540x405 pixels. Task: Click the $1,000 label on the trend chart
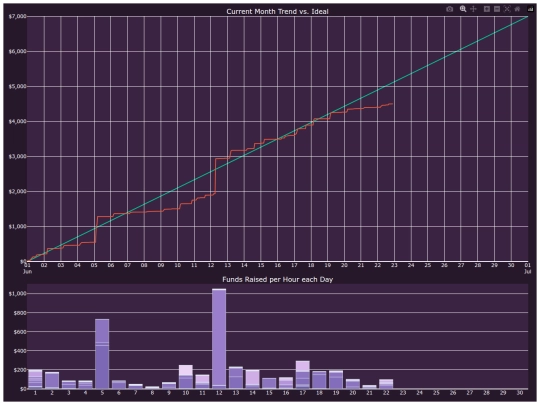click(x=17, y=227)
